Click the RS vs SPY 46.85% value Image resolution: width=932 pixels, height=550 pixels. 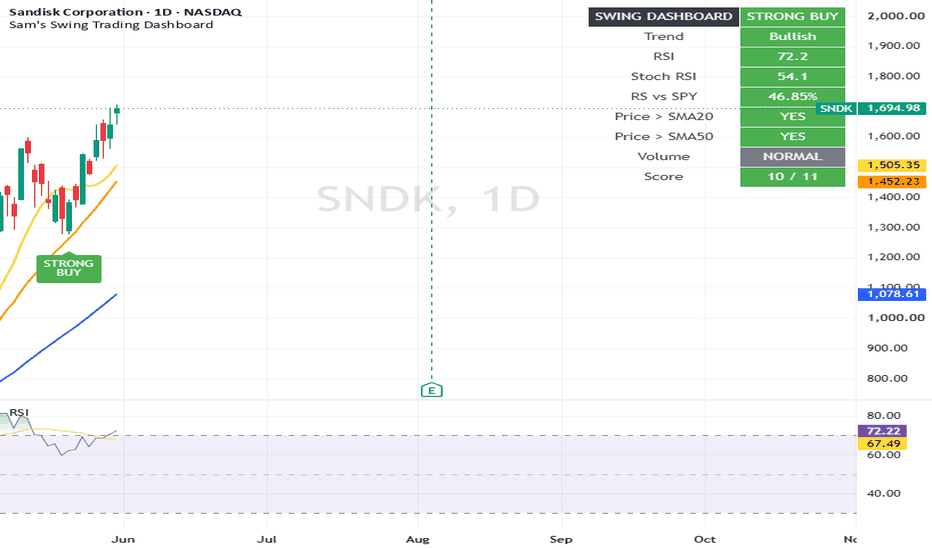tap(792, 96)
